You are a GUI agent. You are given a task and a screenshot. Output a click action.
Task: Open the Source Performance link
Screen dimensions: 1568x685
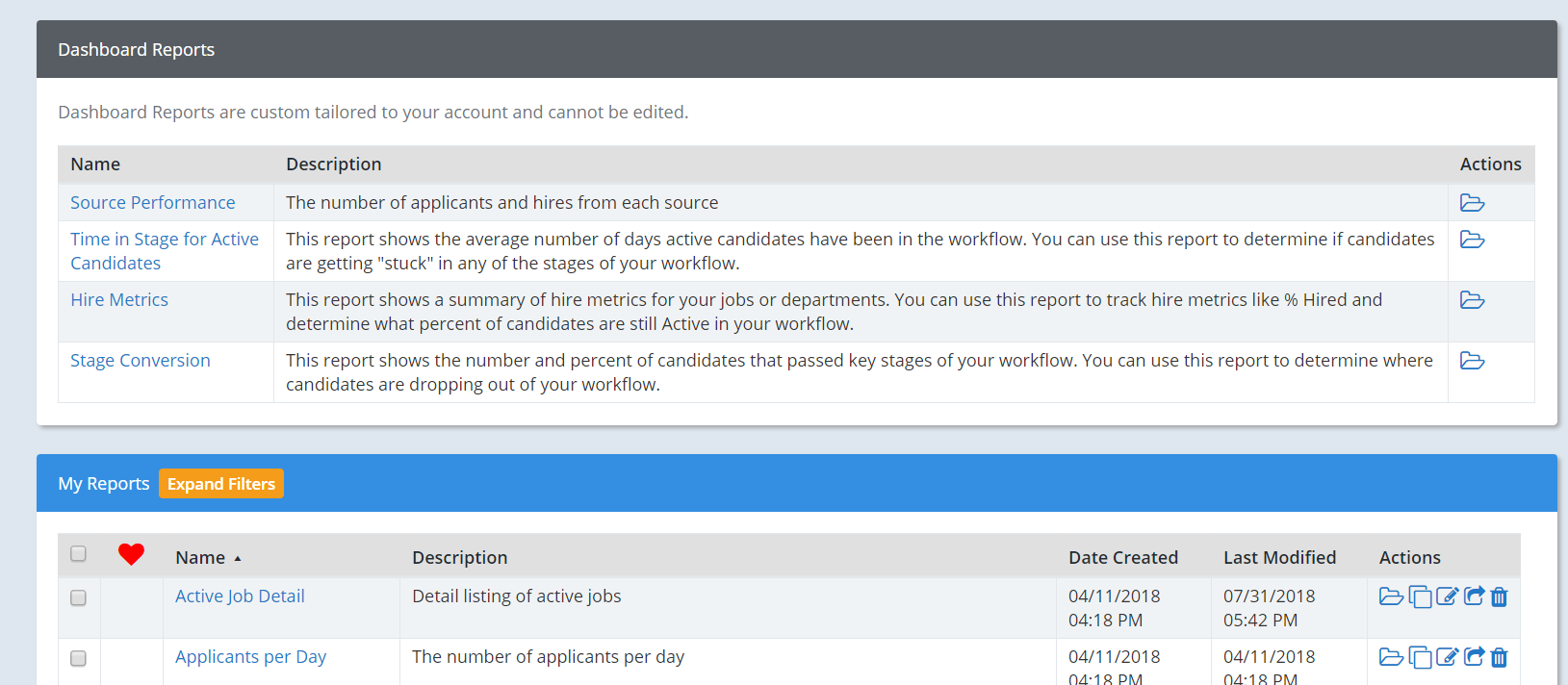[153, 203]
